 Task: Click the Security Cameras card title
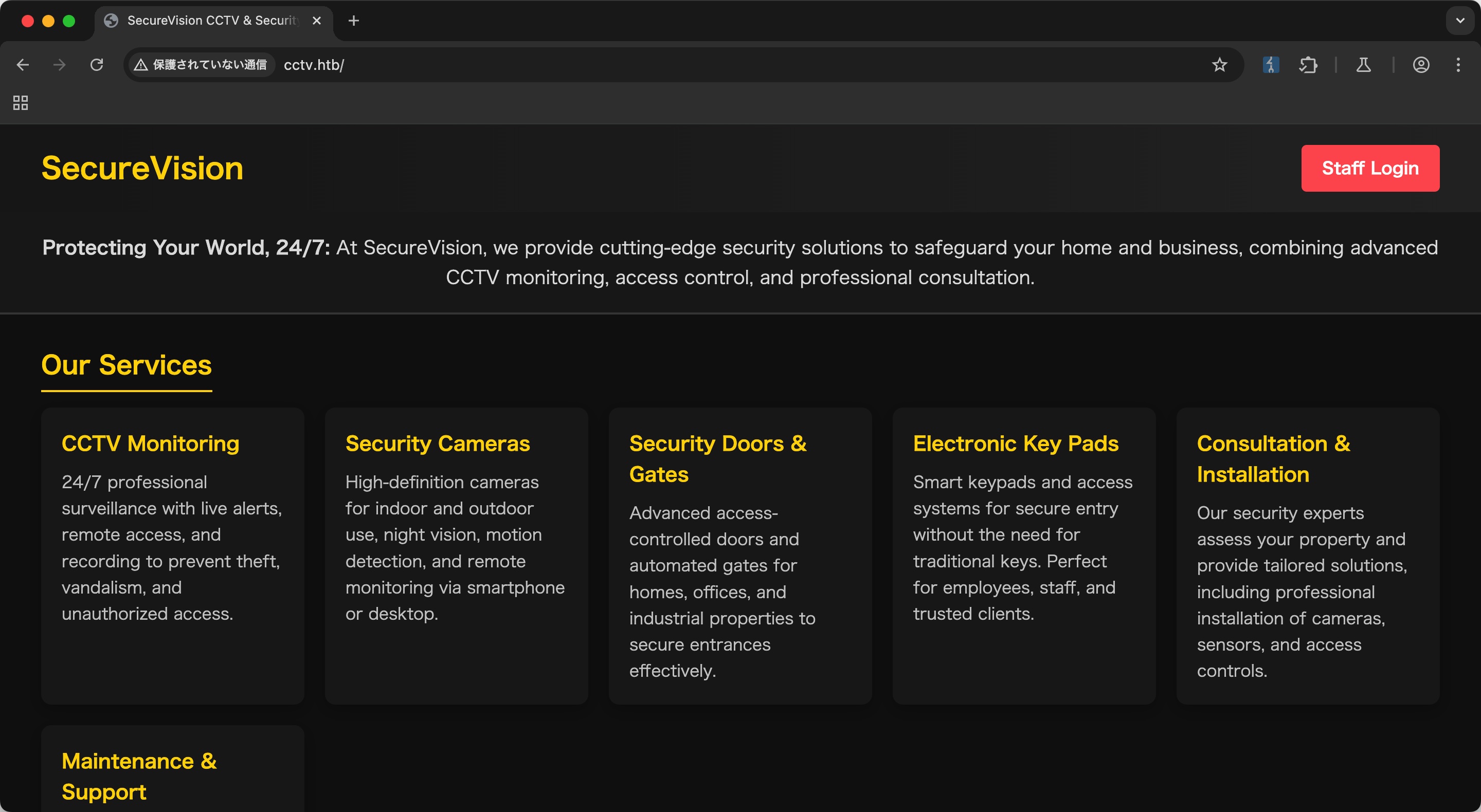pyautogui.click(x=438, y=443)
